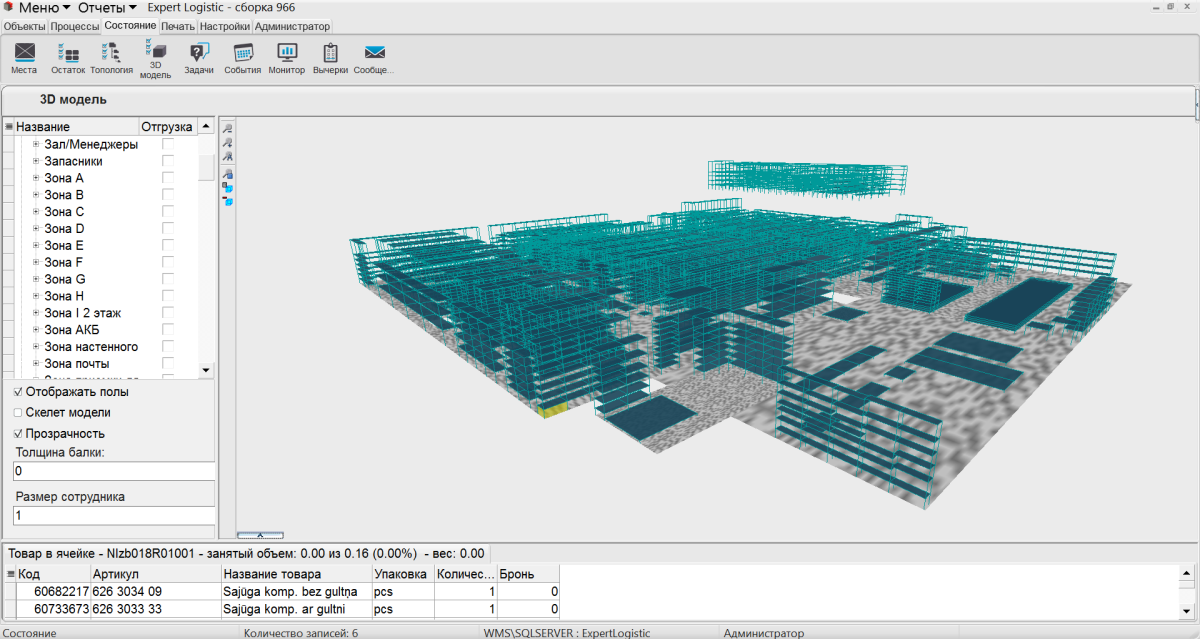The width and height of the screenshot is (1200, 639).
Task: Open the События events icon
Action: point(242,58)
